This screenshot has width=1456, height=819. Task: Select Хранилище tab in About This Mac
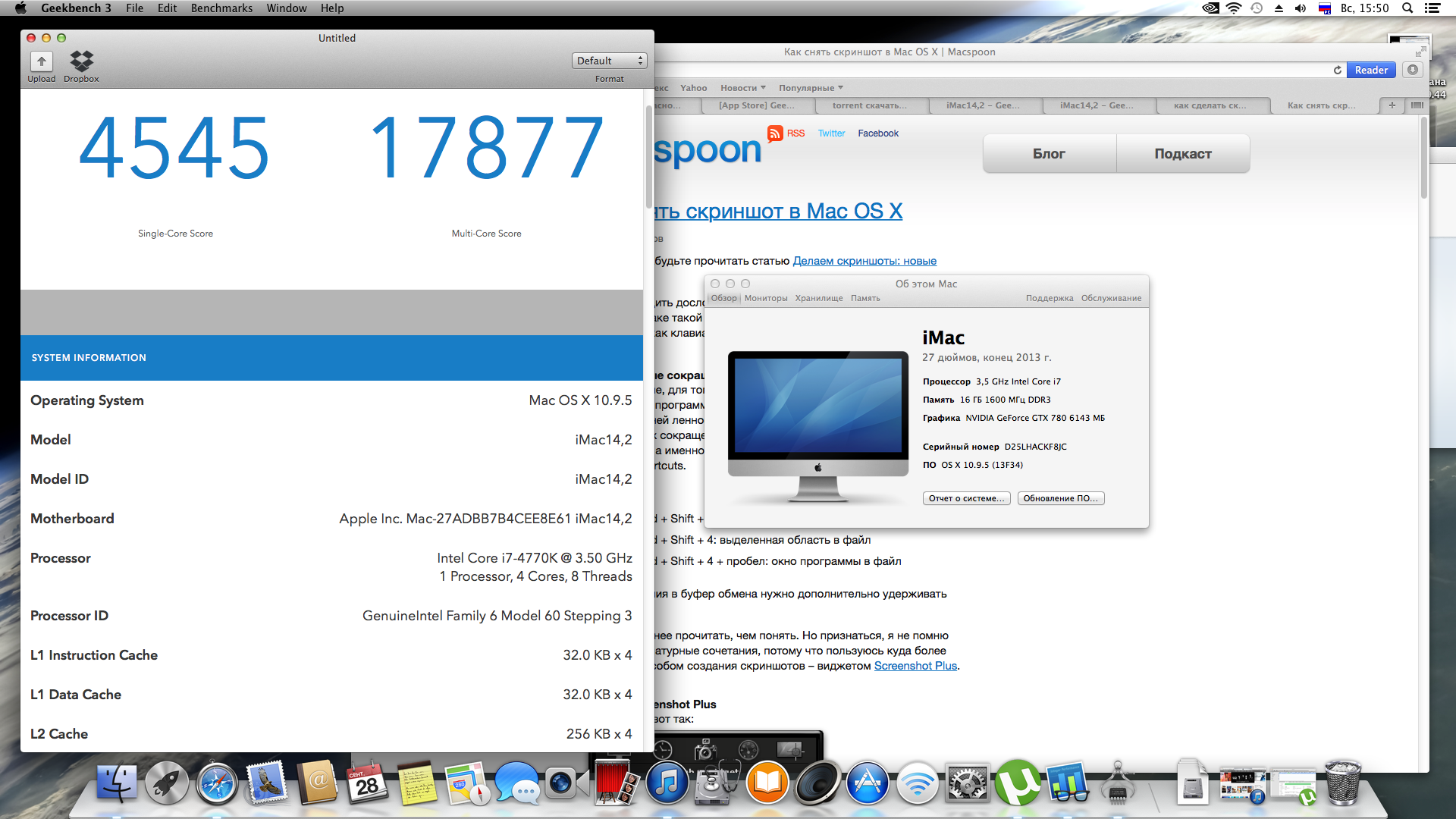[x=819, y=298]
